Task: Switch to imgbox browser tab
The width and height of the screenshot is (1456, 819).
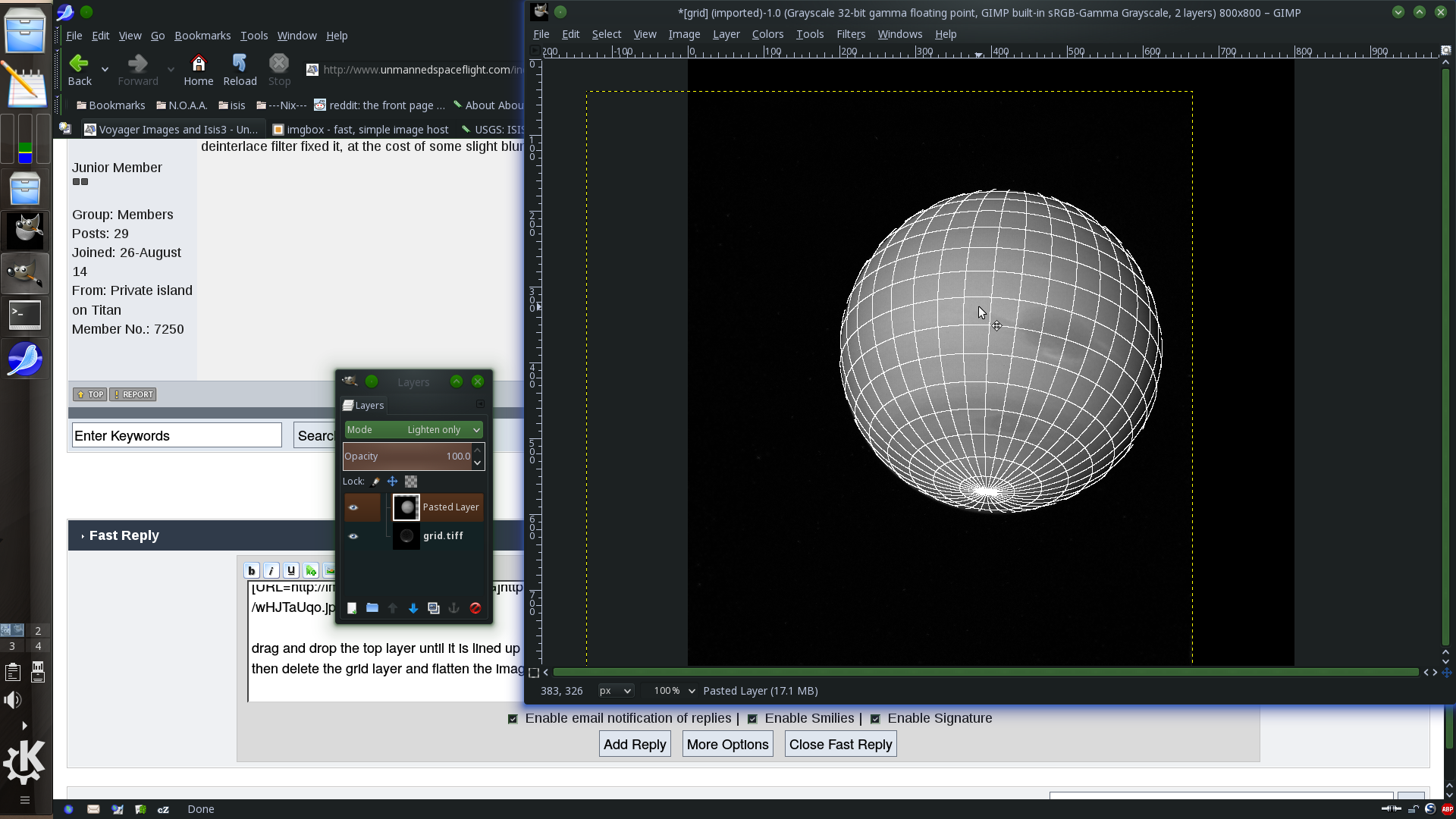Action: click(x=360, y=130)
